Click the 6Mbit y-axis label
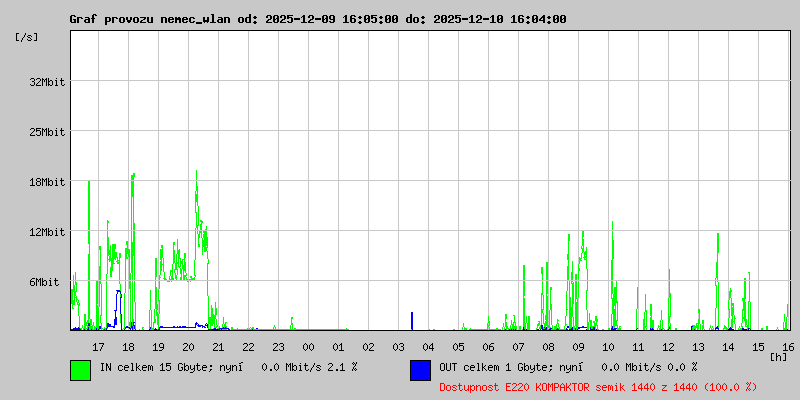Screen dimensions: 800x400 point(44,282)
